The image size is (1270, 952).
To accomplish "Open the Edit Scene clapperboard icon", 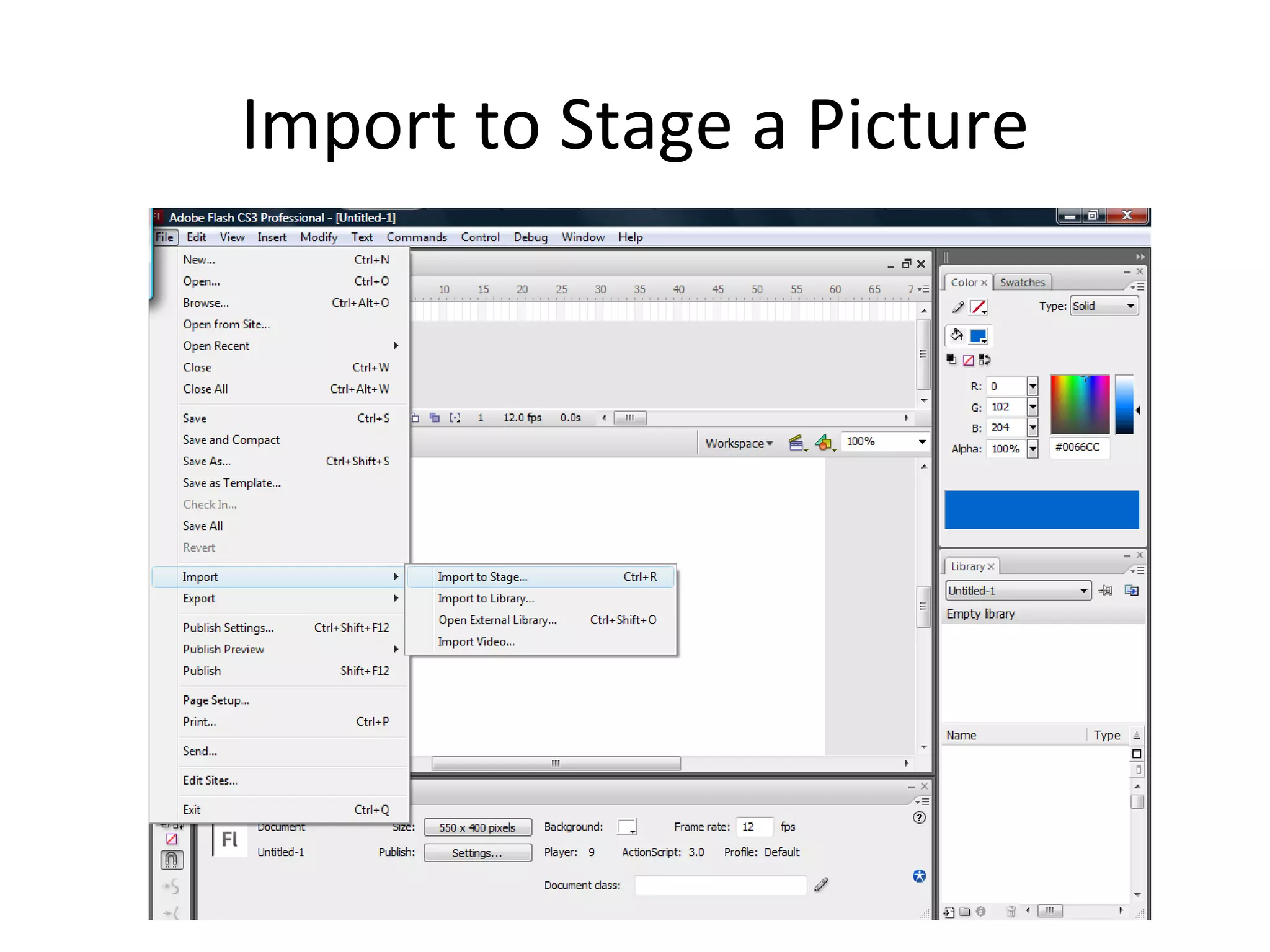I will [x=797, y=443].
